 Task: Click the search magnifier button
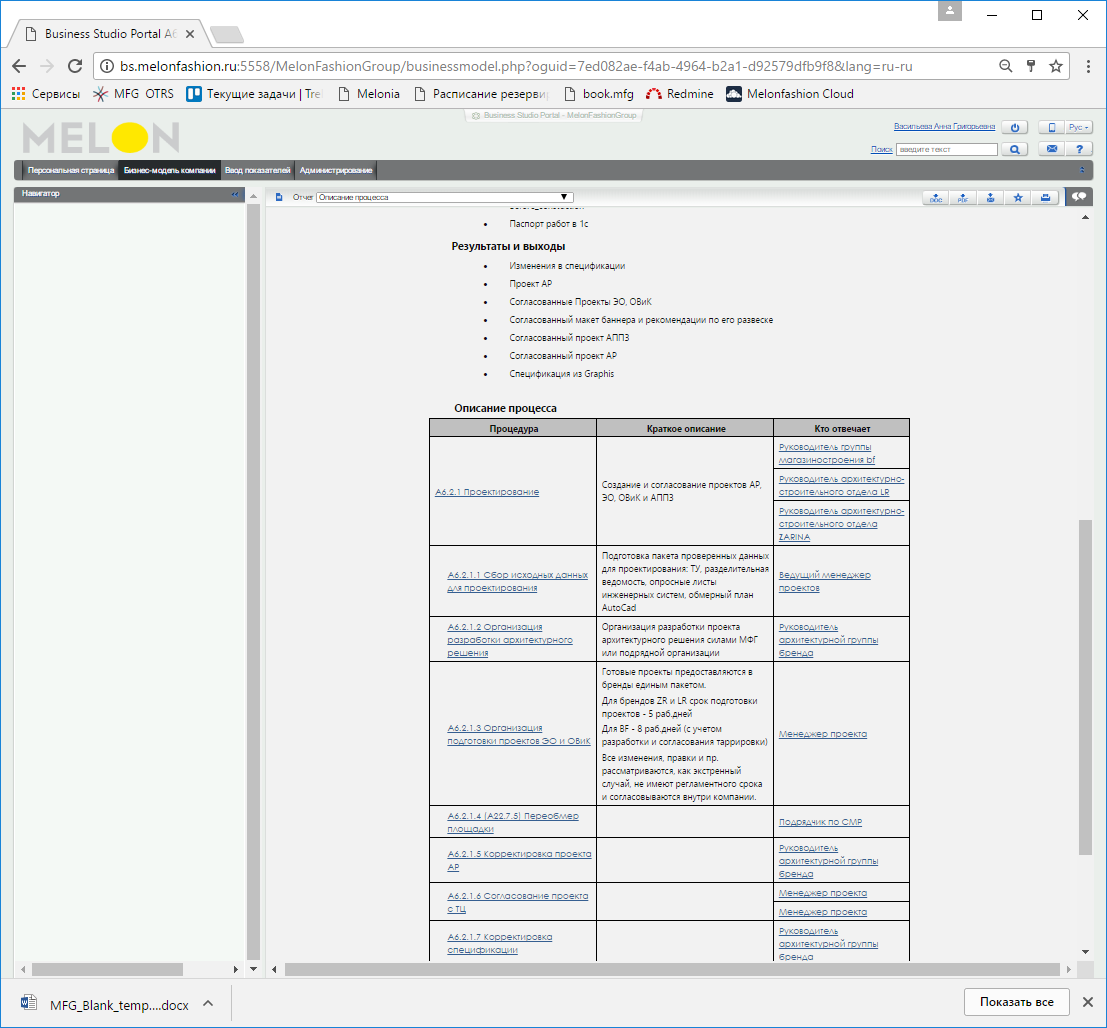tap(1015, 149)
